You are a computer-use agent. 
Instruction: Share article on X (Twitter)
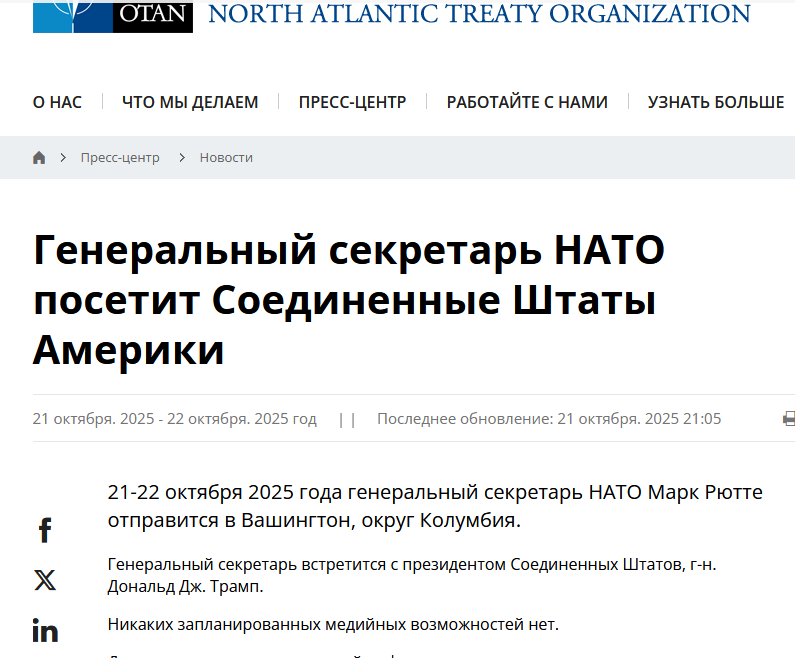point(45,580)
